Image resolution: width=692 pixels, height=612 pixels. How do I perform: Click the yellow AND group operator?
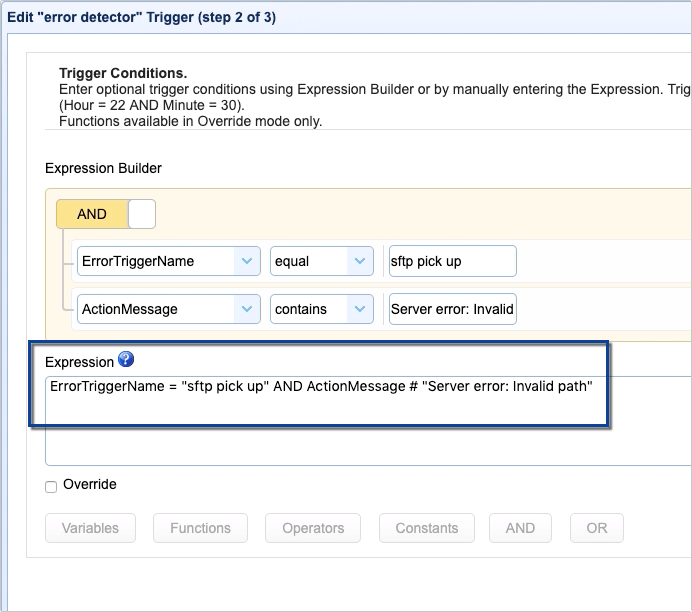(x=92, y=214)
